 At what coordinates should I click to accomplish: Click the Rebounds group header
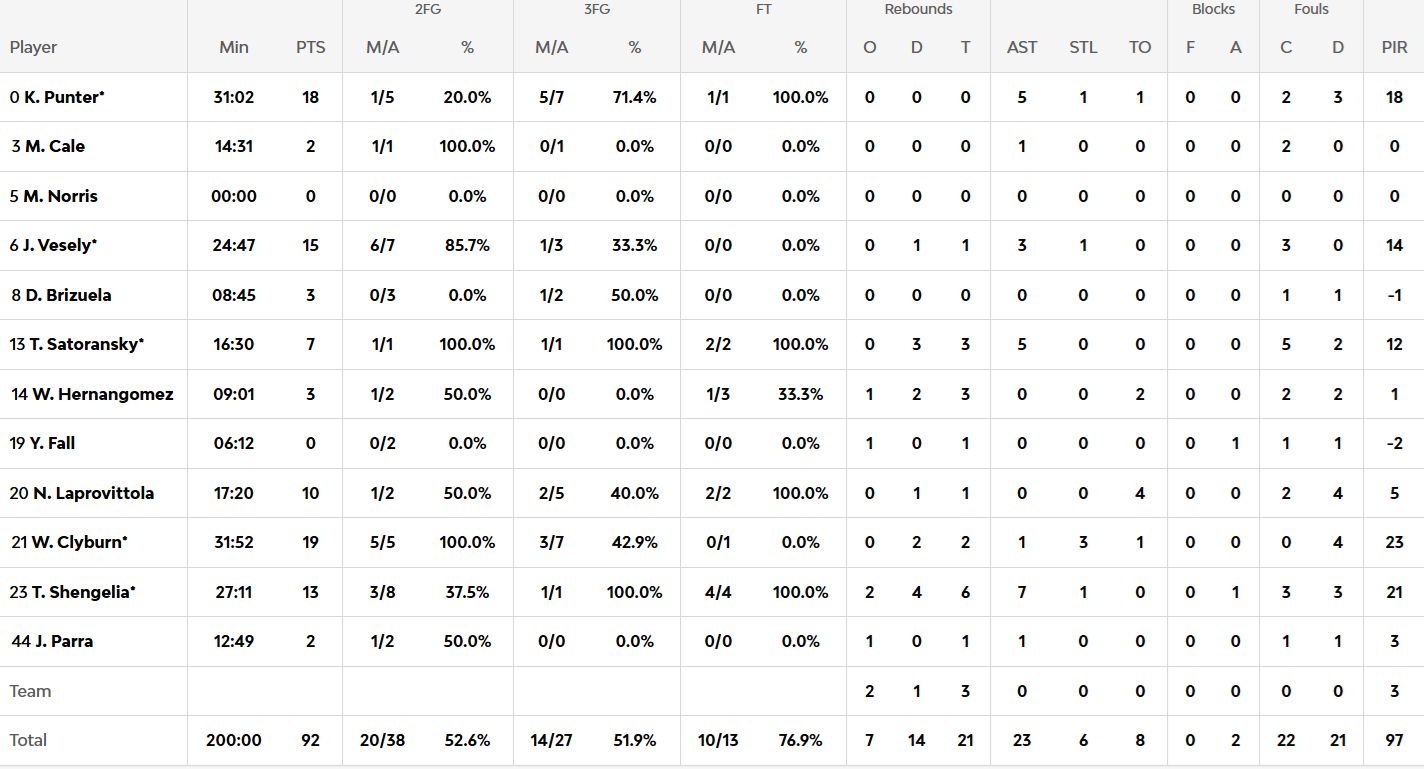pyautogui.click(x=918, y=10)
